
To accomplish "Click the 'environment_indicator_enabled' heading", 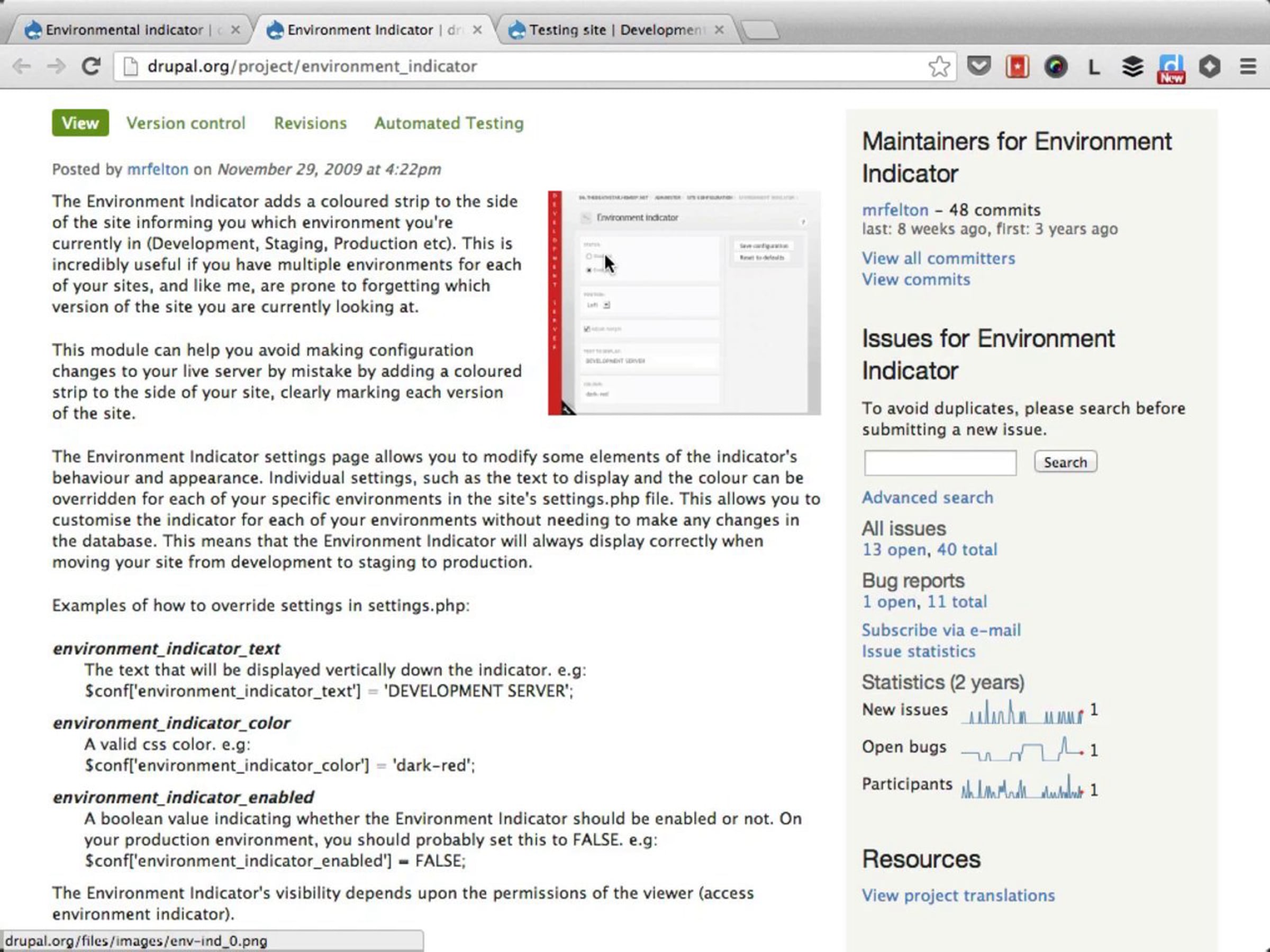I will pyautogui.click(x=183, y=798).
